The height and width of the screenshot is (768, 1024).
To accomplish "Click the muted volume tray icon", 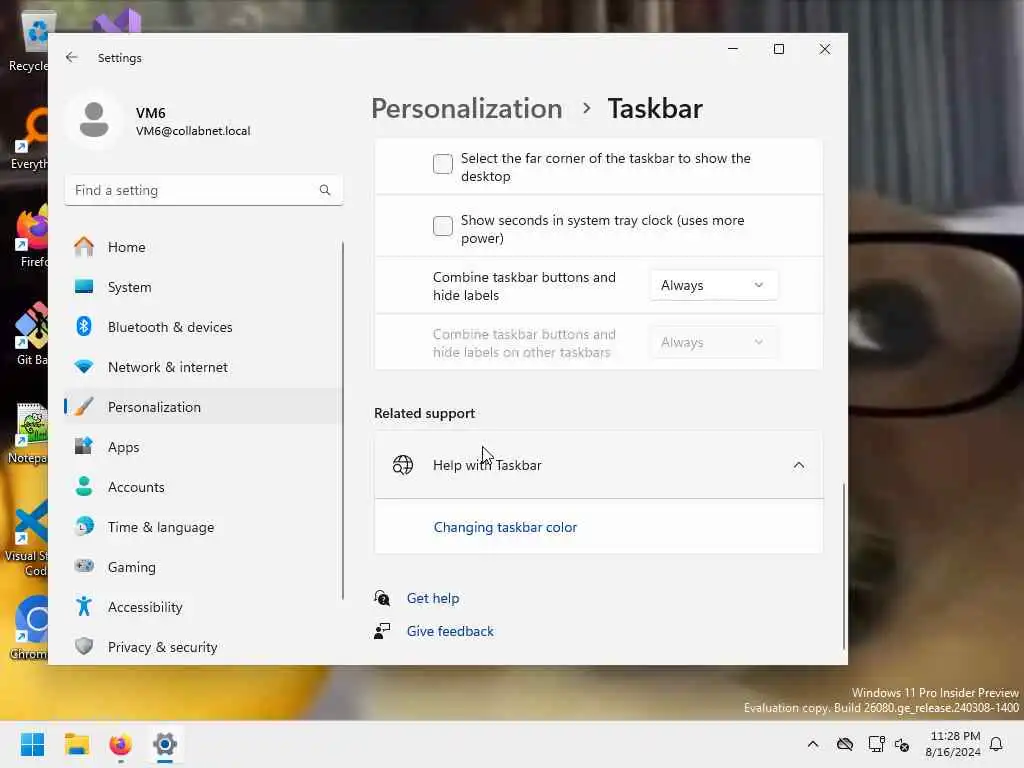I will pos(902,744).
